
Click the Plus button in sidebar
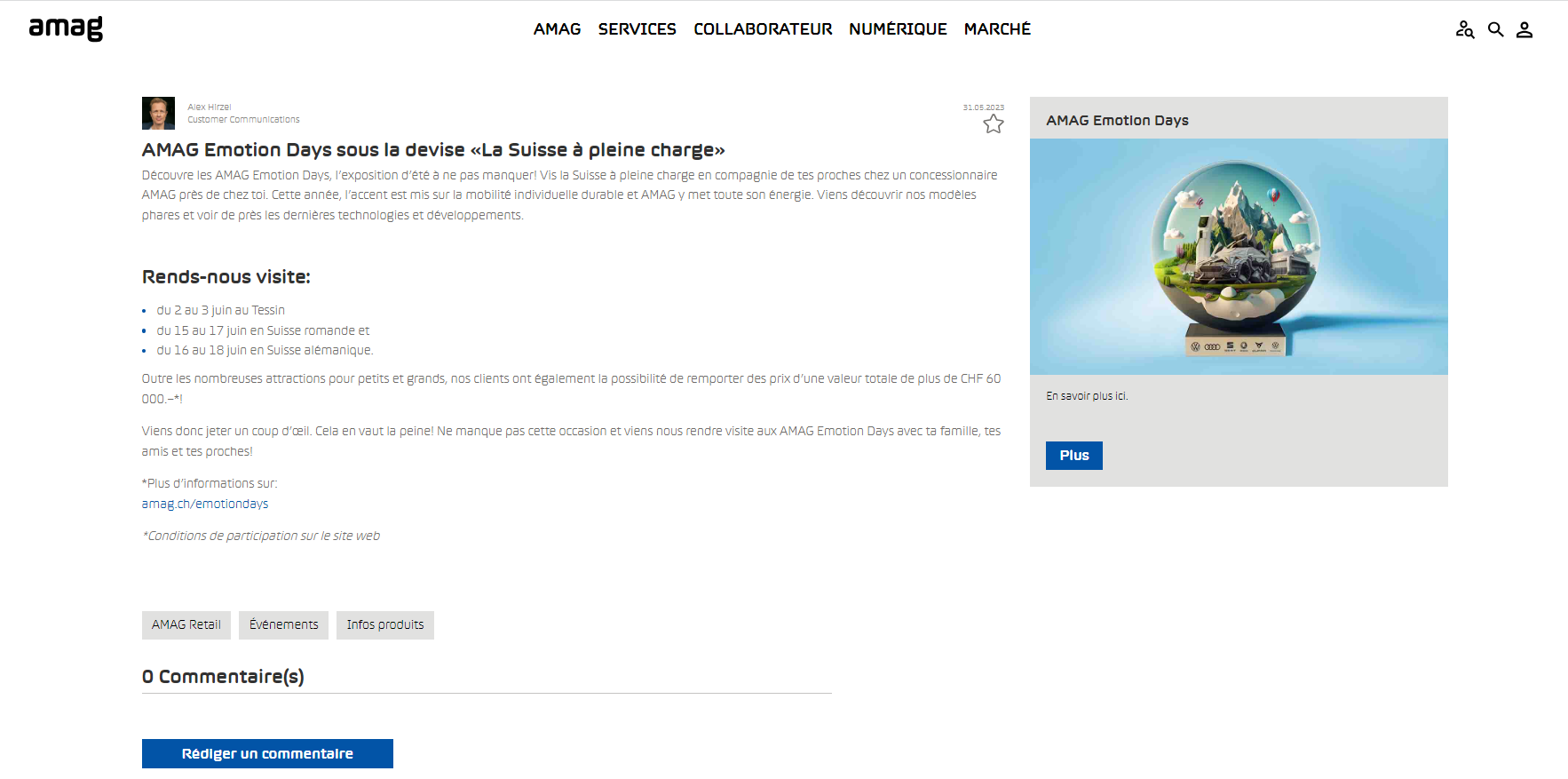pos(1074,456)
